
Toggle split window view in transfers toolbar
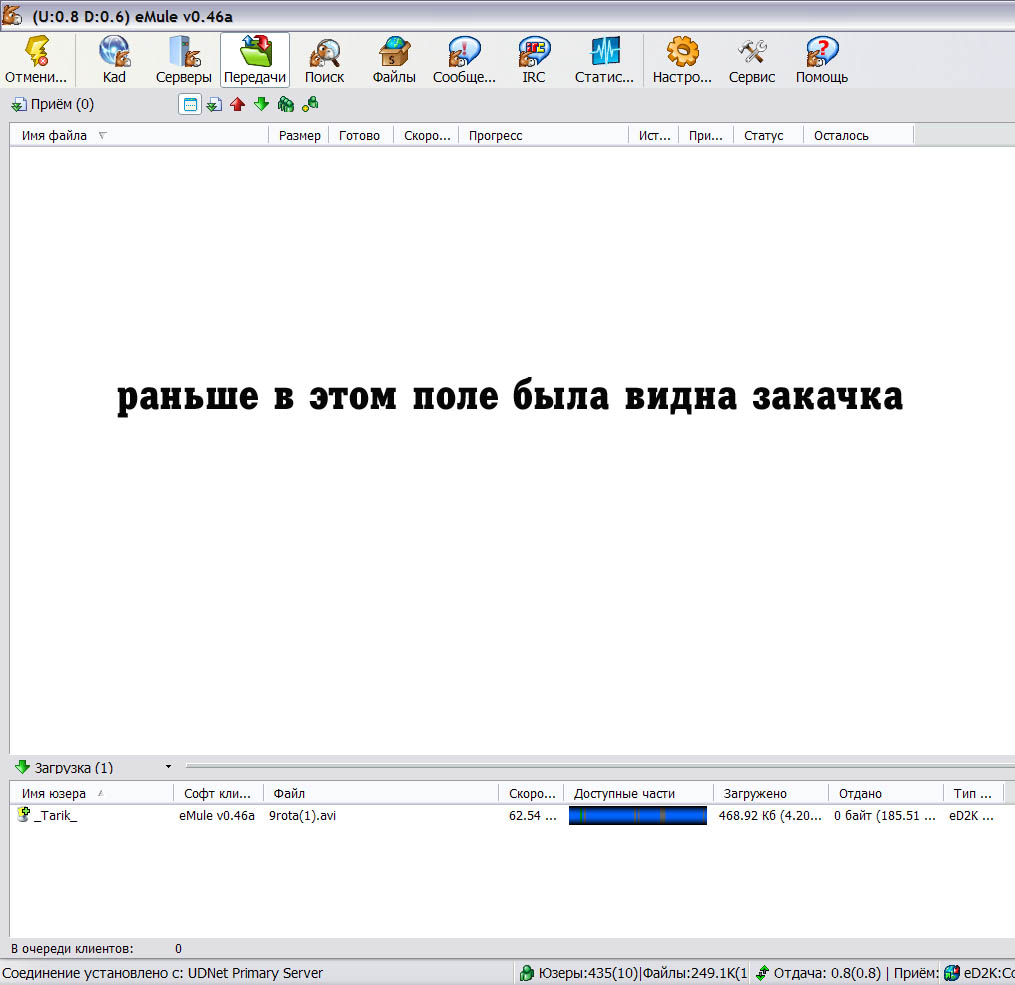(x=189, y=104)
